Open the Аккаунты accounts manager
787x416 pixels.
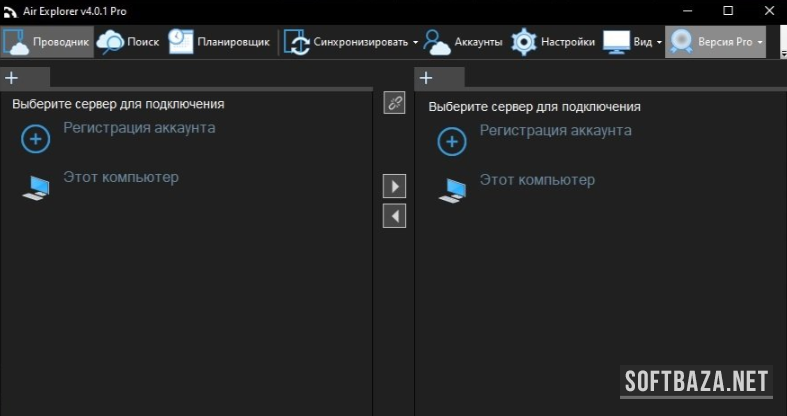click(x=437, y=42)
